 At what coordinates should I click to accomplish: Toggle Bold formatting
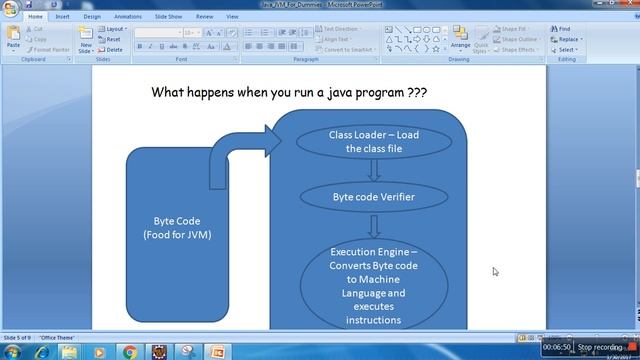click(x=140, y=47)
